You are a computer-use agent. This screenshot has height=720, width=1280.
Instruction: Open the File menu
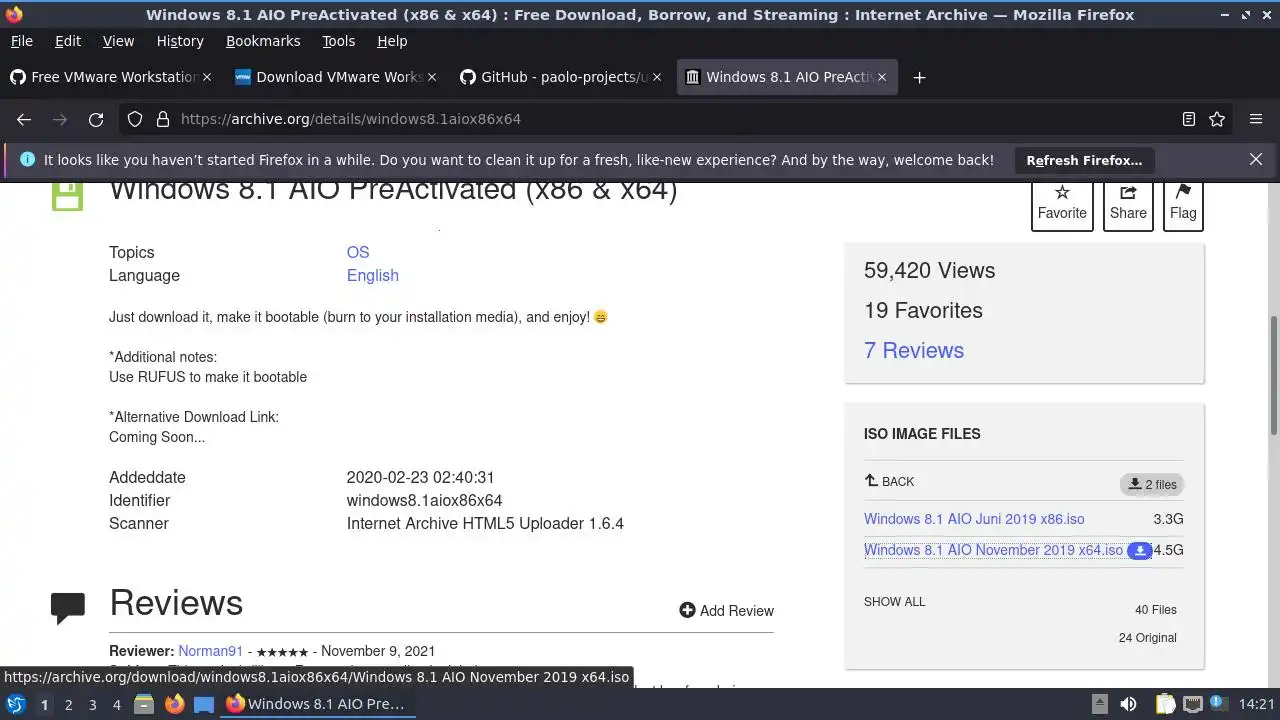pos(21,41)
